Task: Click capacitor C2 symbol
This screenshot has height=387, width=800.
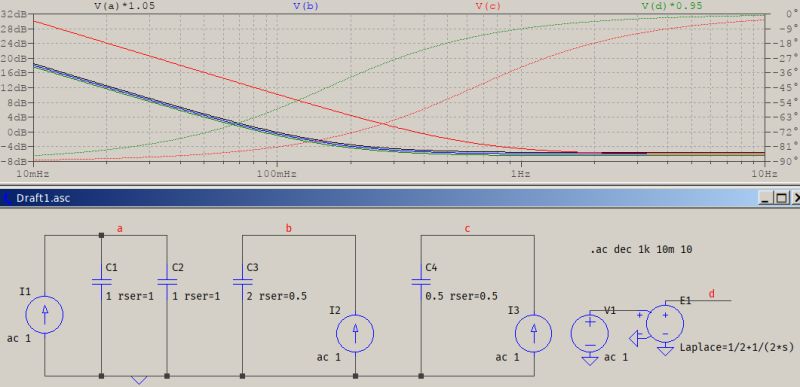Action: point(167,281)
